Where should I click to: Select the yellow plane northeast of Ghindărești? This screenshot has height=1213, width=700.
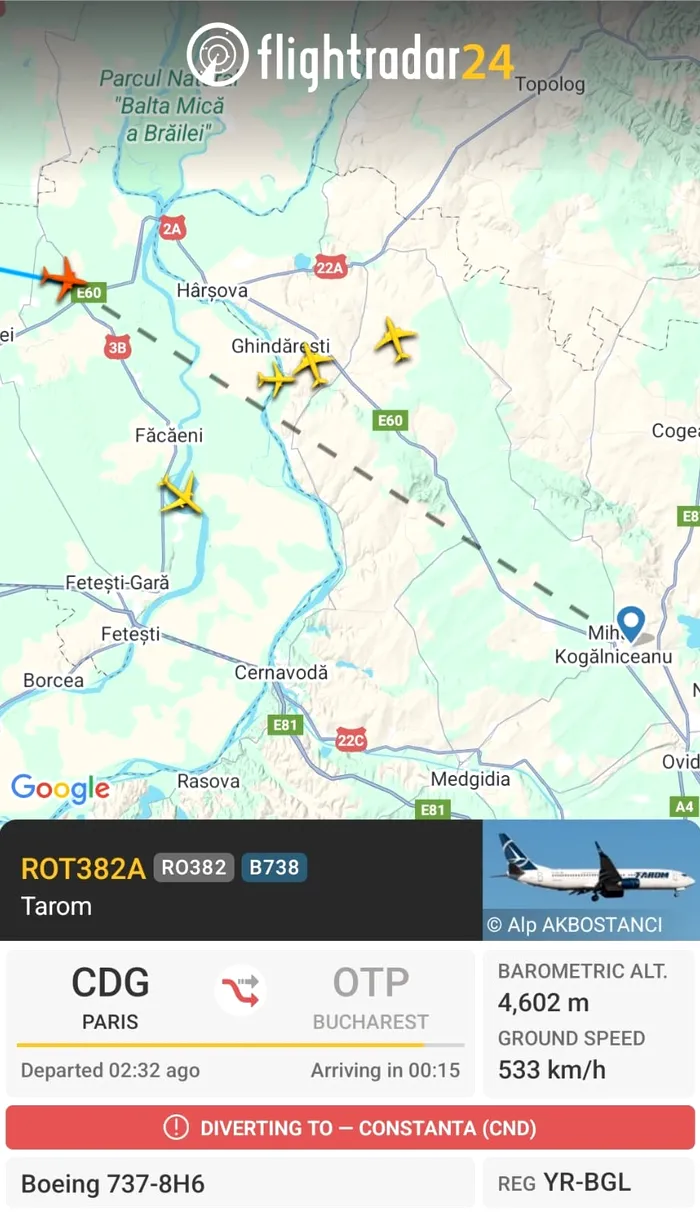[396, 339]
